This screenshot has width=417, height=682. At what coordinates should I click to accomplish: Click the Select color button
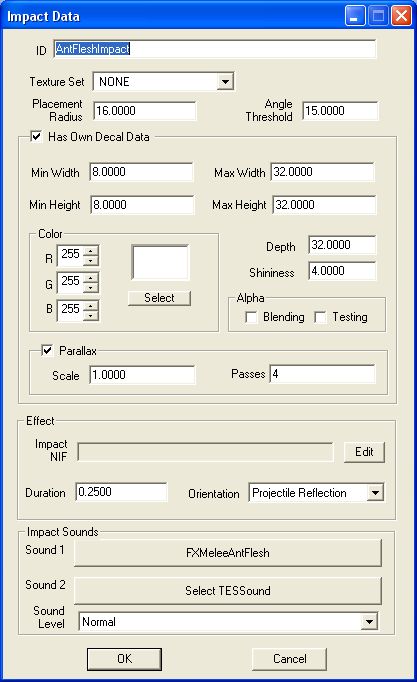pyautogui.click(x=159, y=298)
